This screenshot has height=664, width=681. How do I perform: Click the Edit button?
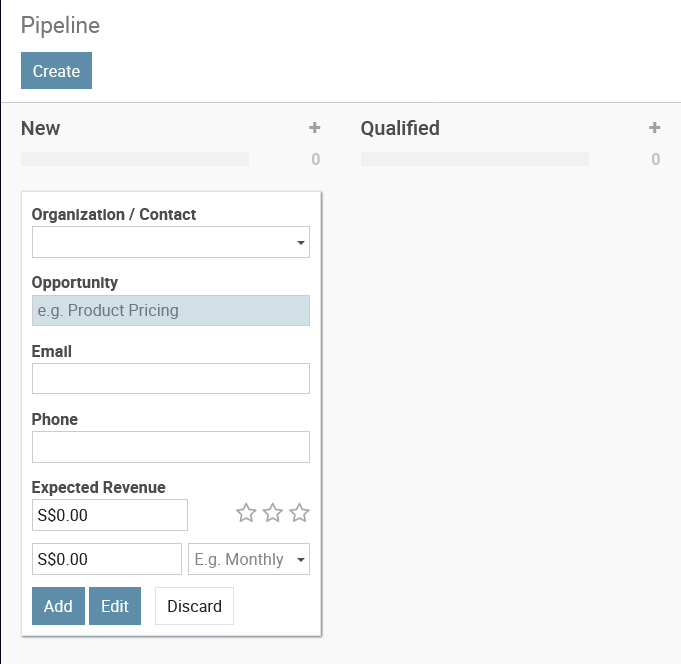tap(115, 606)
